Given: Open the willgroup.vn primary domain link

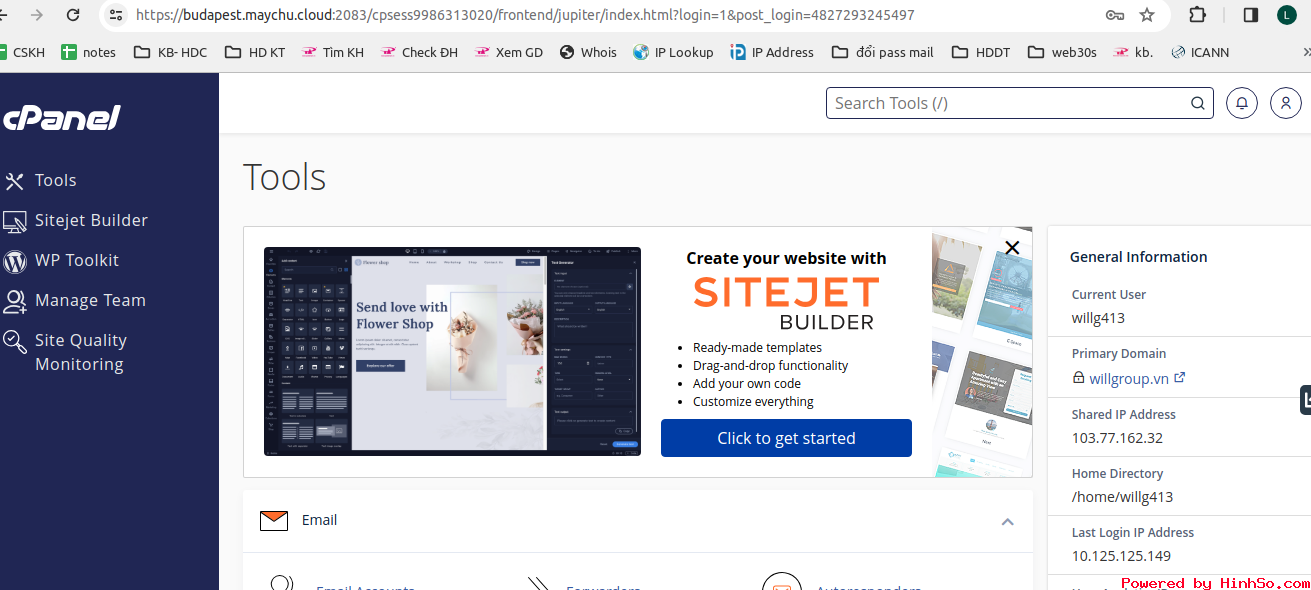Looking at the screenshot, I should tap(1129, 378).
